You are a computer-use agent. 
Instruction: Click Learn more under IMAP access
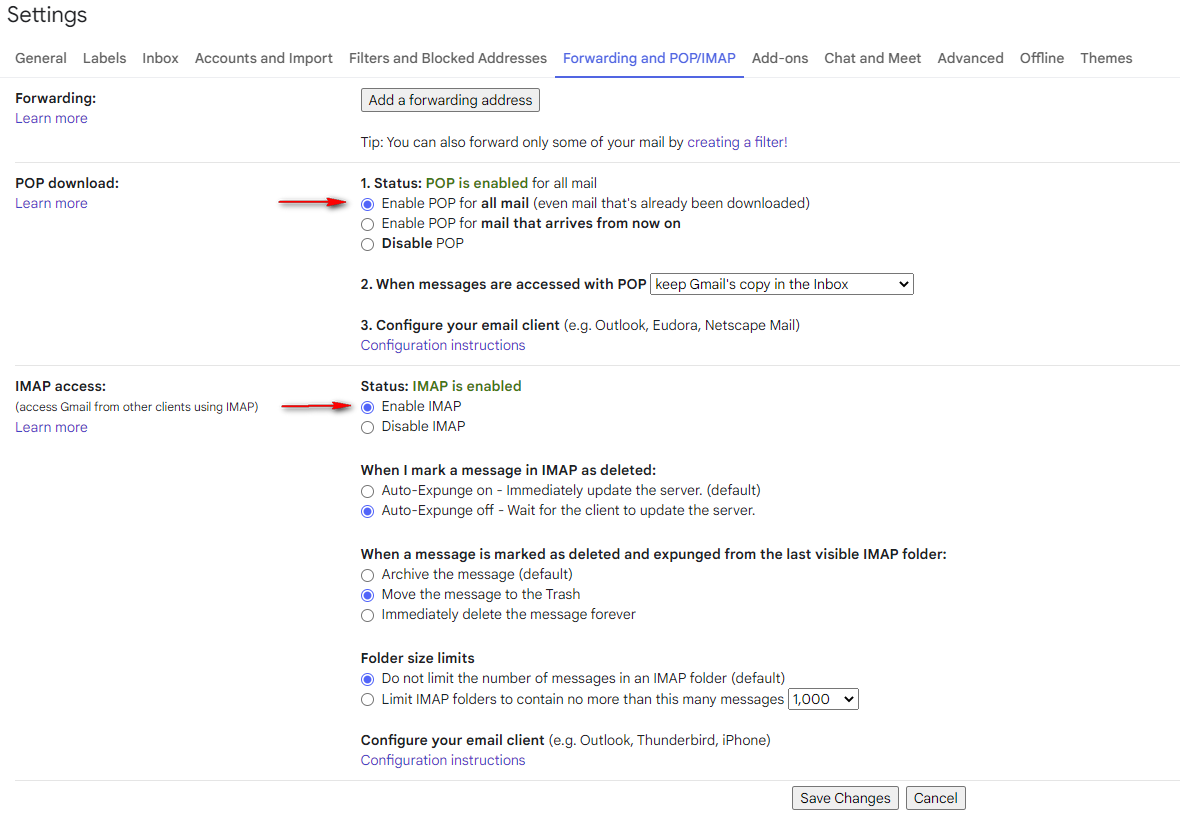click(x=51, y=427)
